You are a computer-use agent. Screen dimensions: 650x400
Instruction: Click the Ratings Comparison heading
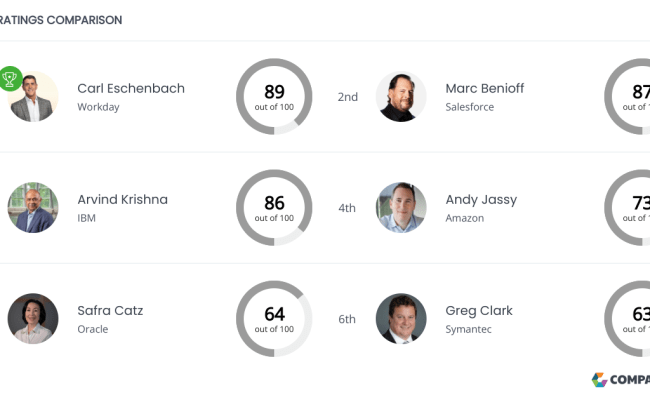tap(61, 20)
